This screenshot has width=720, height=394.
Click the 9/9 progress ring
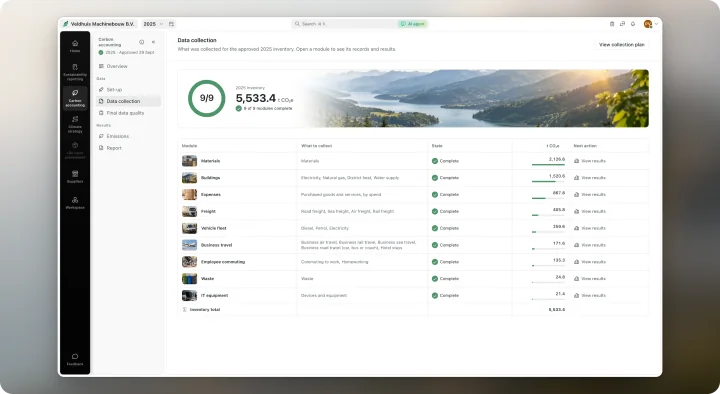207,98
